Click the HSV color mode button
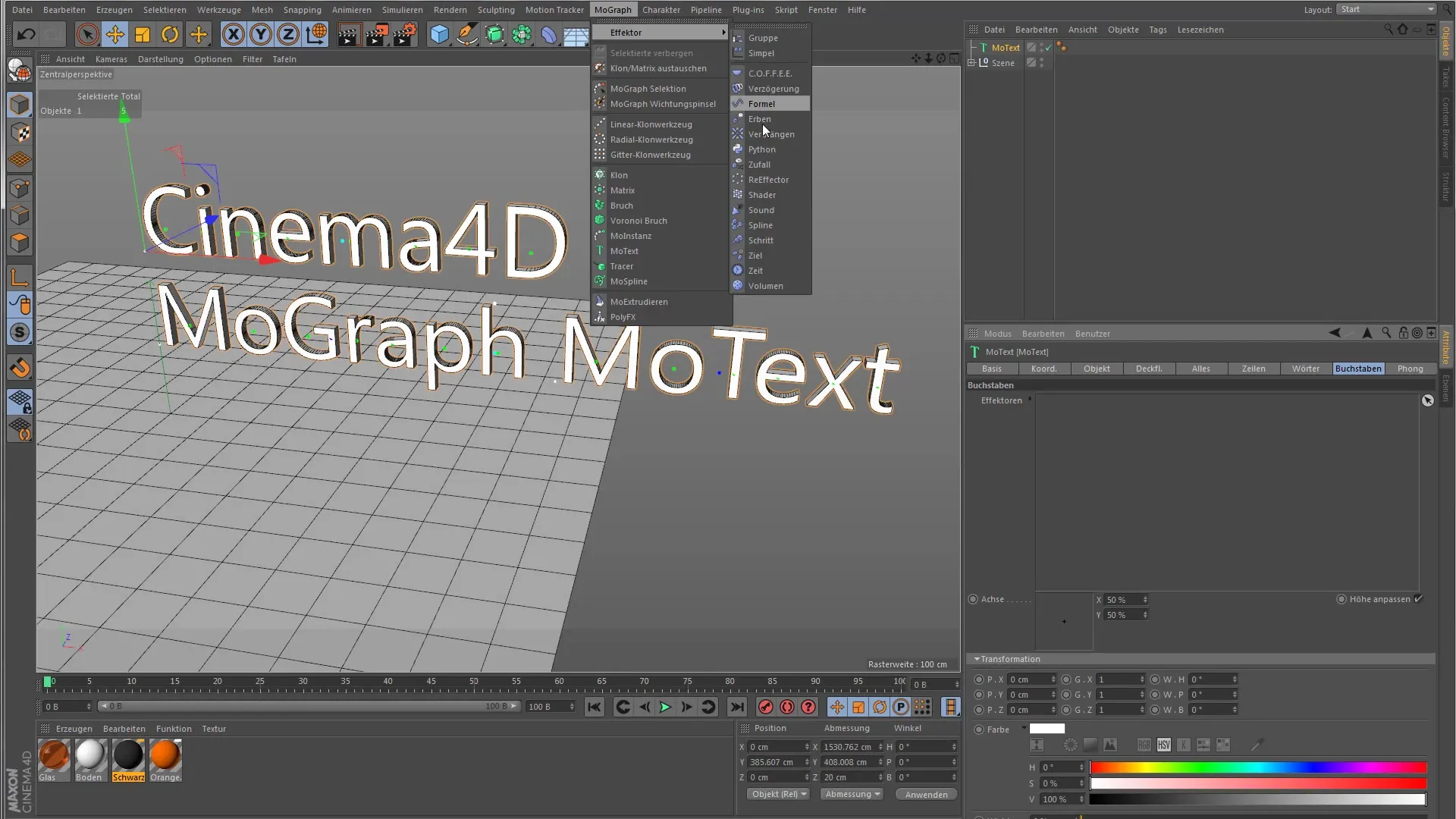Image resolution: width=1456 pixels, height=819 pixels. click(1164, 745)
